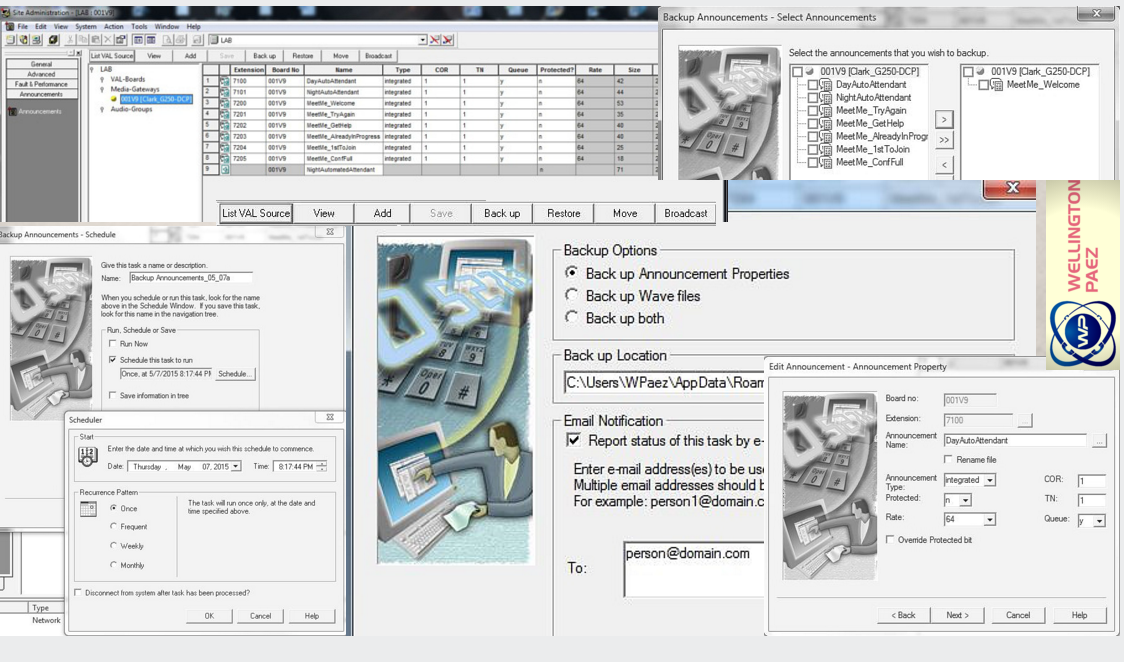Image resolution: width=1124 pixels, height=662 pixels.
Task: Click the enlarged Restore button
Action: 563,214
